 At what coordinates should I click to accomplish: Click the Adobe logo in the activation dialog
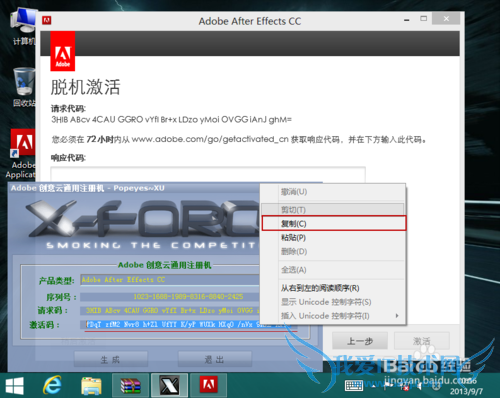click(x=63, y=51)
